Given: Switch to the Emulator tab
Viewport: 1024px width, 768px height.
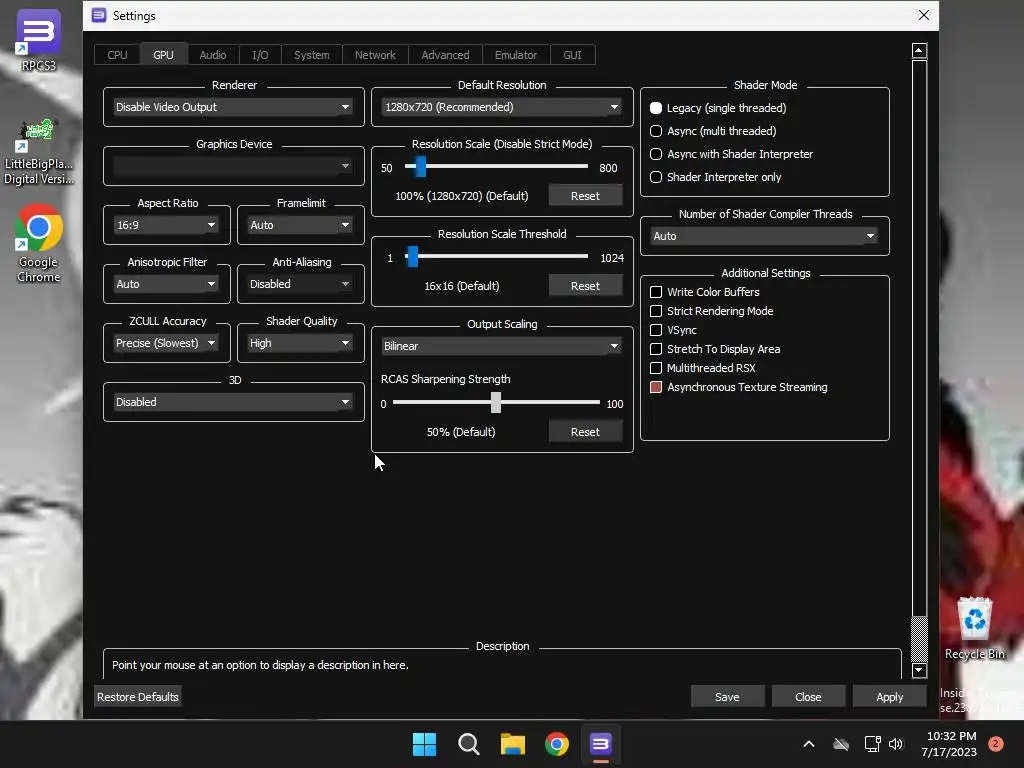Looking at the screenshot, I should pos(516,55).
